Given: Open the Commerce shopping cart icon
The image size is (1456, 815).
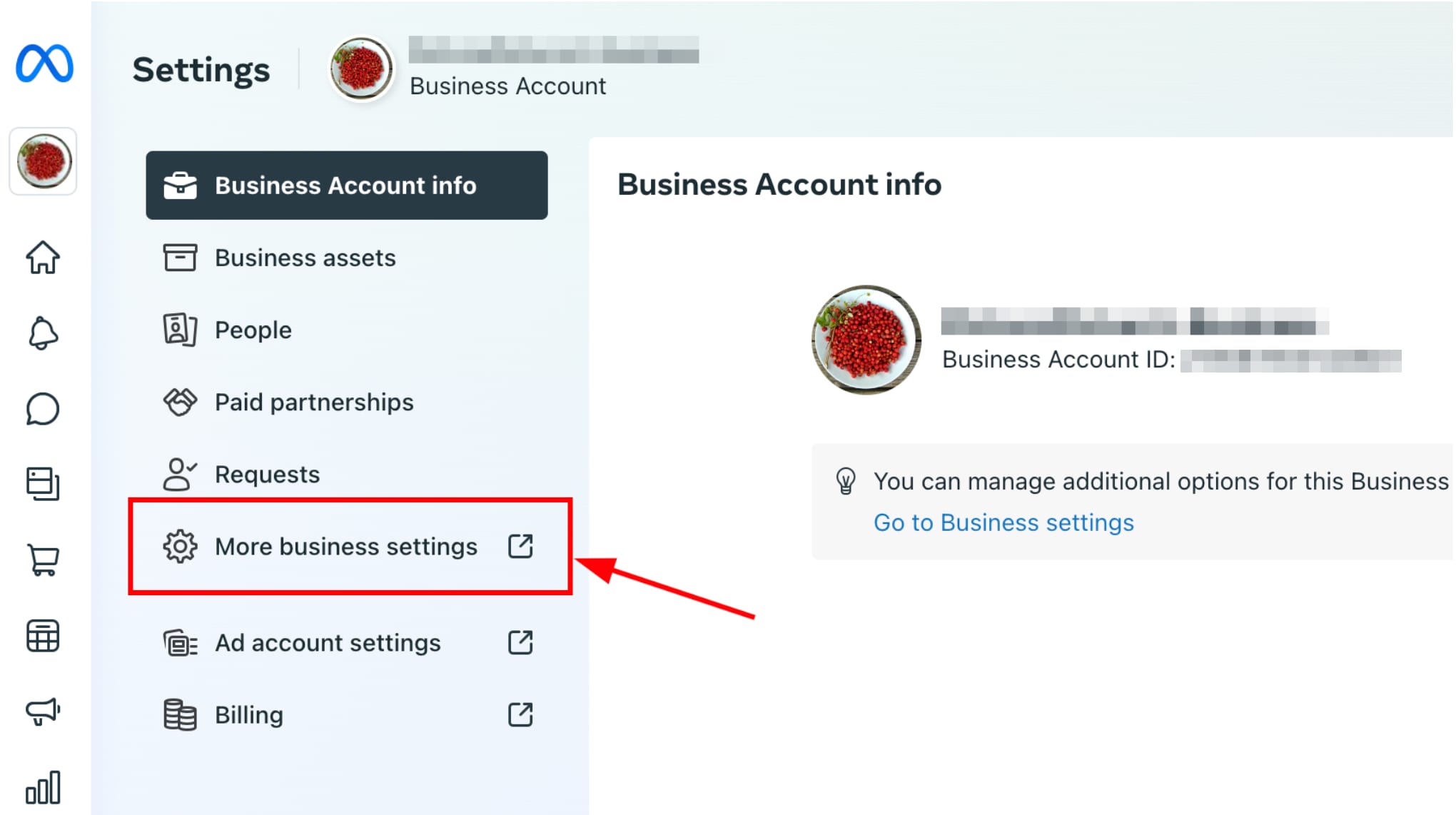Looking at the screenshot, I should click(43, 561).
